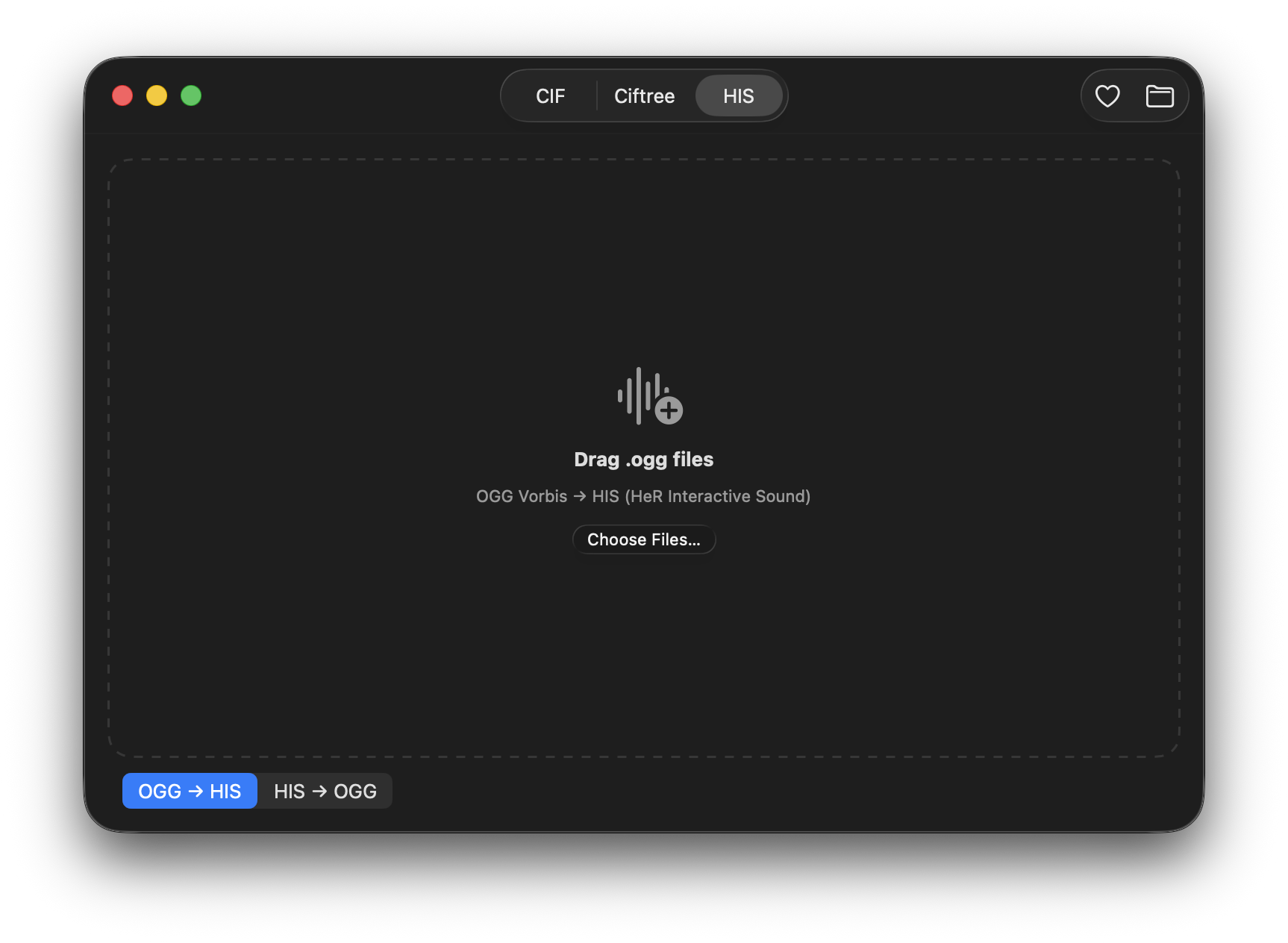Click the plus badge on waveform icon
Image resolution: width=1288 pixels, height=943 pixels.
click(669, 410)
